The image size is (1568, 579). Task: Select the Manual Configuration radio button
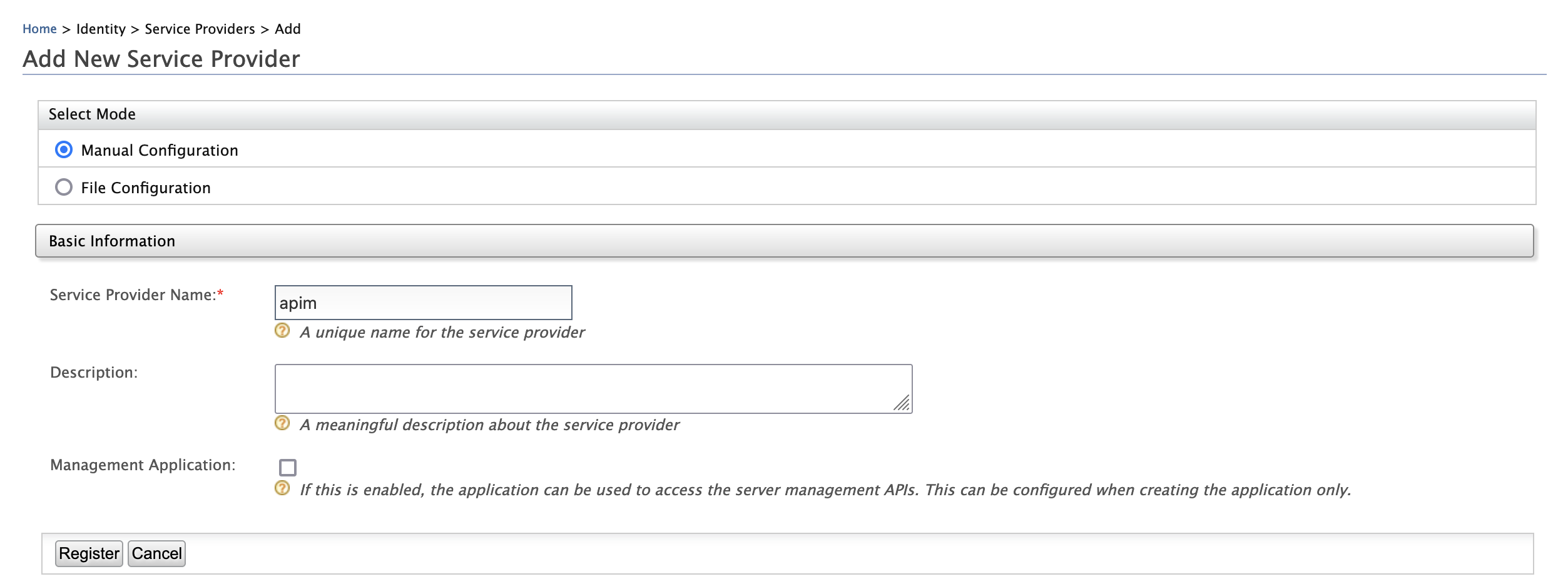click(x=63, y=149)
